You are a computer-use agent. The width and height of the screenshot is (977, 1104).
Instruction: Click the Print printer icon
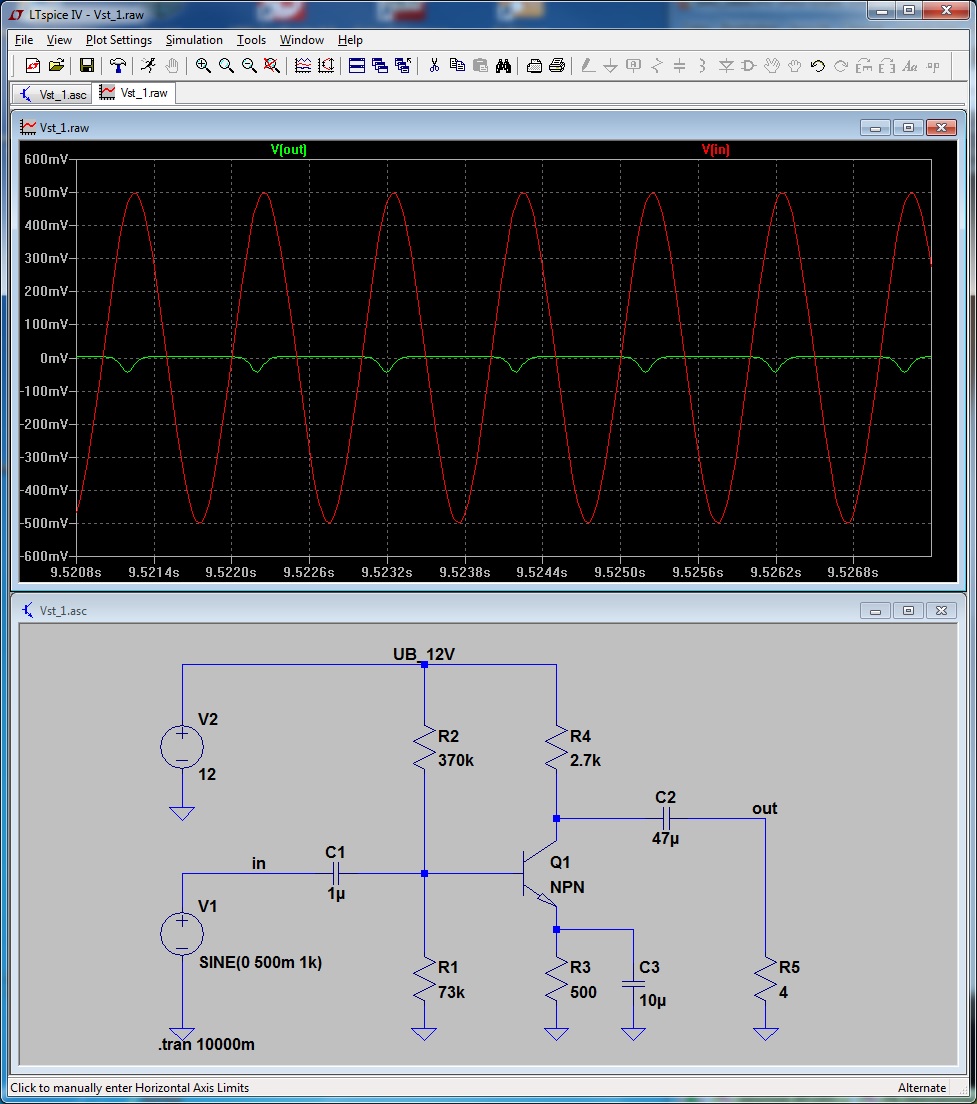point(557,65)
